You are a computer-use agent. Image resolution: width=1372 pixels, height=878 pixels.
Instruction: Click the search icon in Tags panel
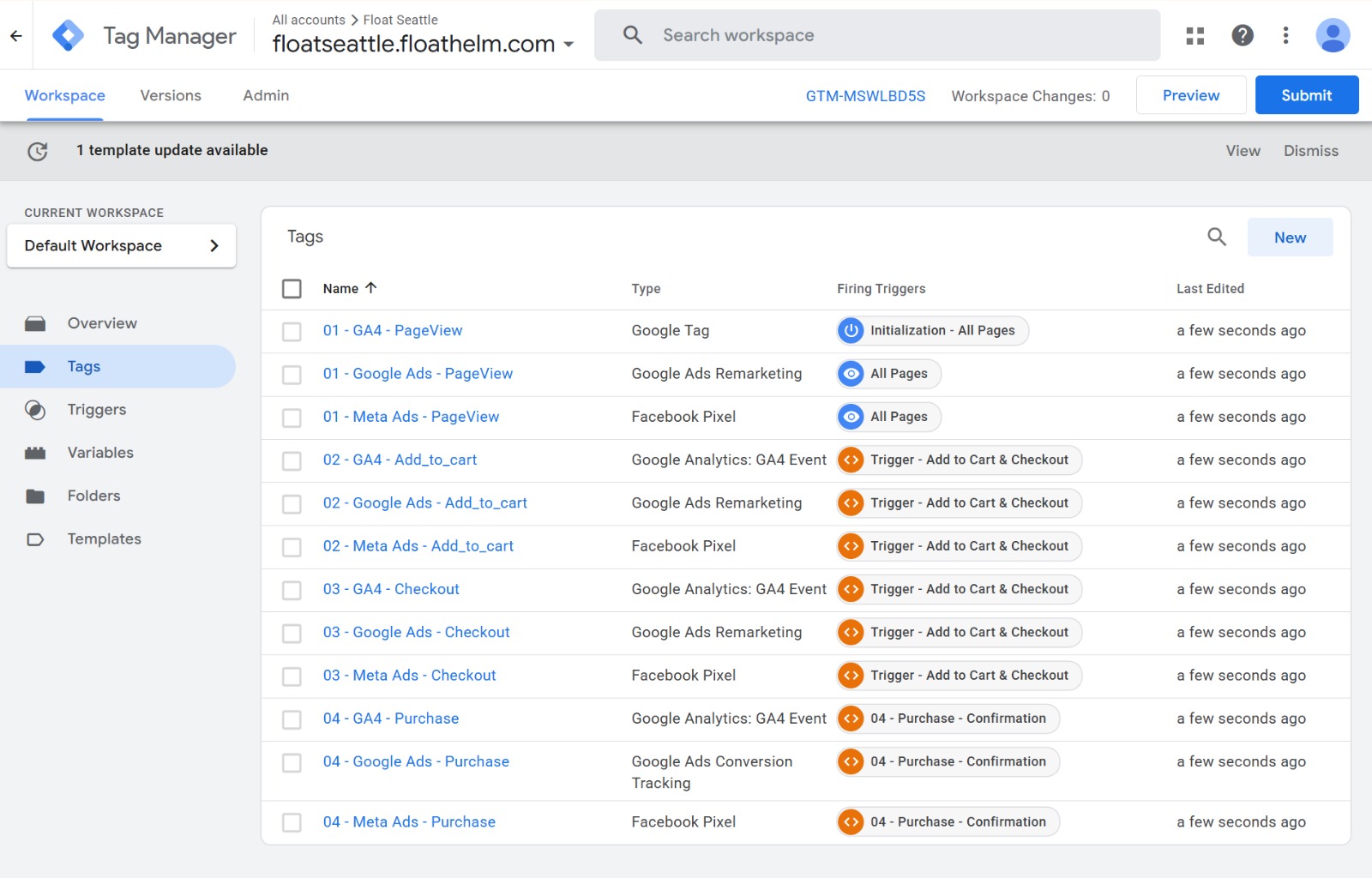click(1217, 237)
